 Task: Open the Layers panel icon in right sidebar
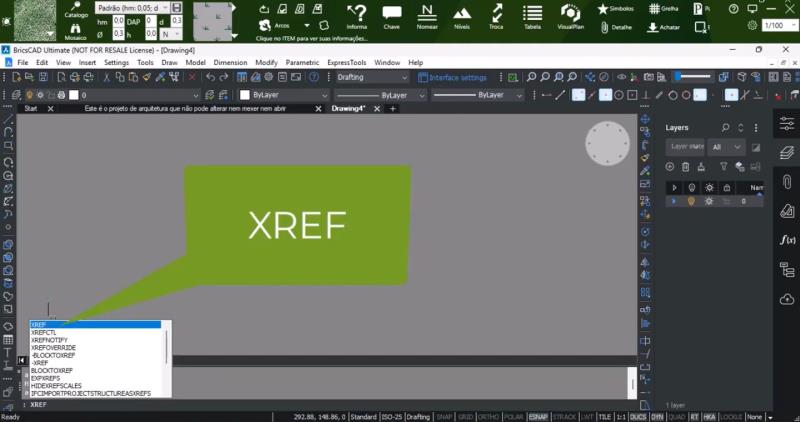tap(786, 153)
